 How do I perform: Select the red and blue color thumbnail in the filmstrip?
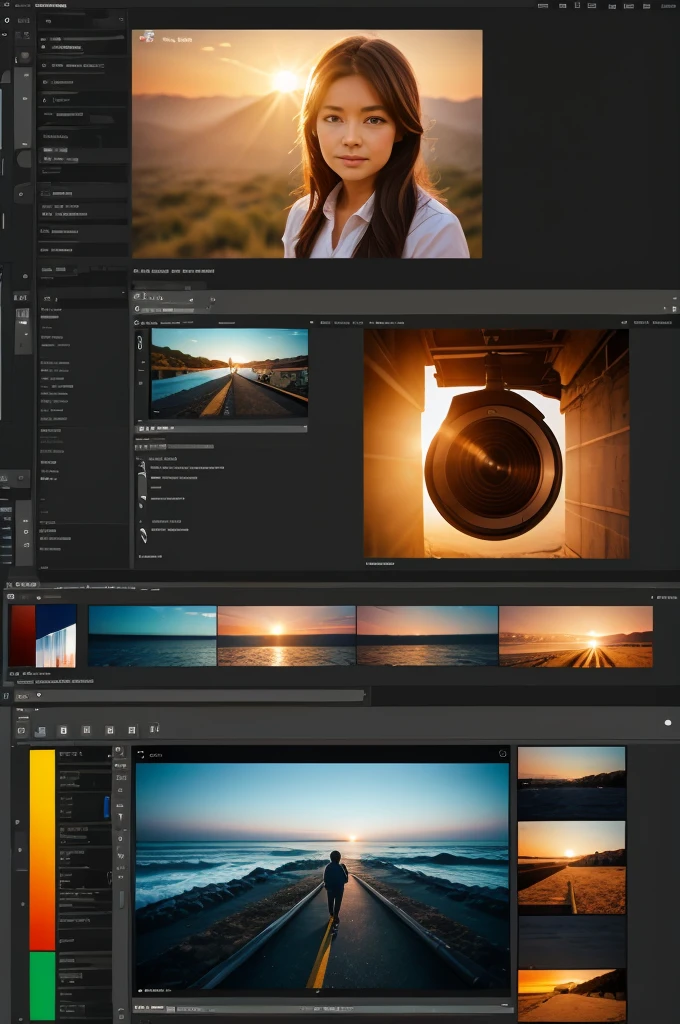click(x=42, y=635)
